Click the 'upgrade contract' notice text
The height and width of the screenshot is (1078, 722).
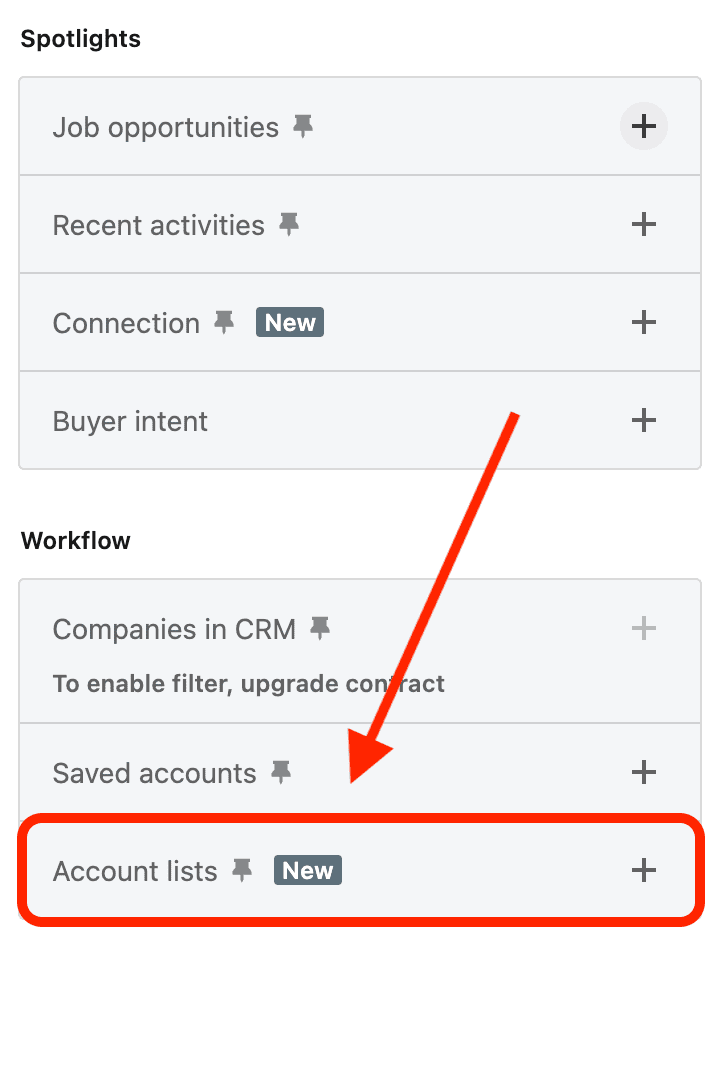[248, 684]
